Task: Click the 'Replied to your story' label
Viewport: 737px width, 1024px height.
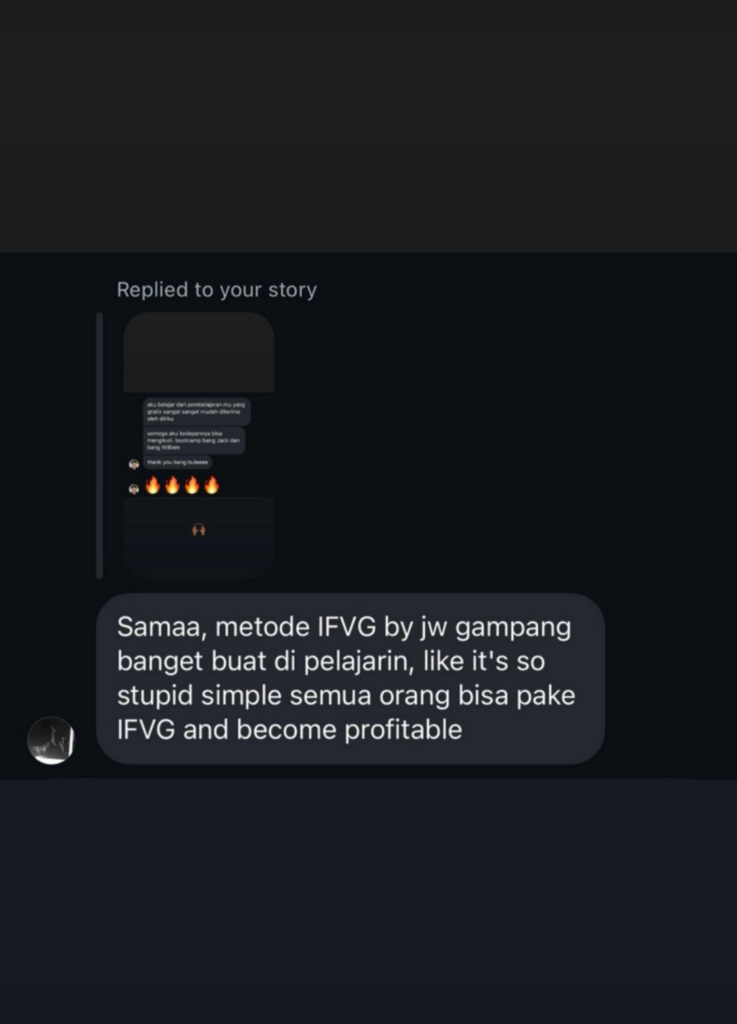Action: pos(217,289)
